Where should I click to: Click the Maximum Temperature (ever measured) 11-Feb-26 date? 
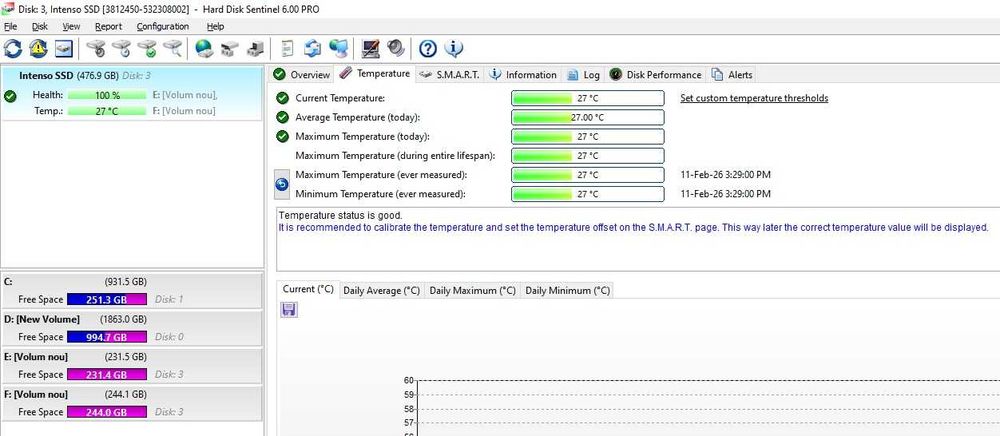(725, 175)
